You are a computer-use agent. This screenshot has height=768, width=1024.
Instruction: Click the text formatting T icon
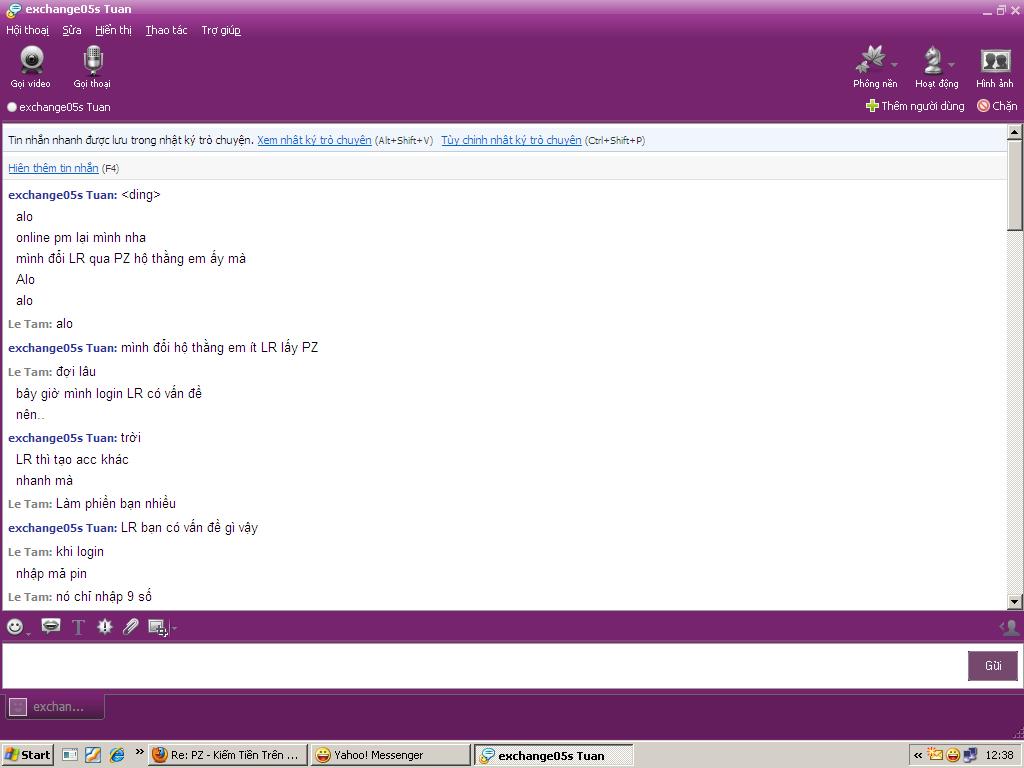tap(78, 628)
